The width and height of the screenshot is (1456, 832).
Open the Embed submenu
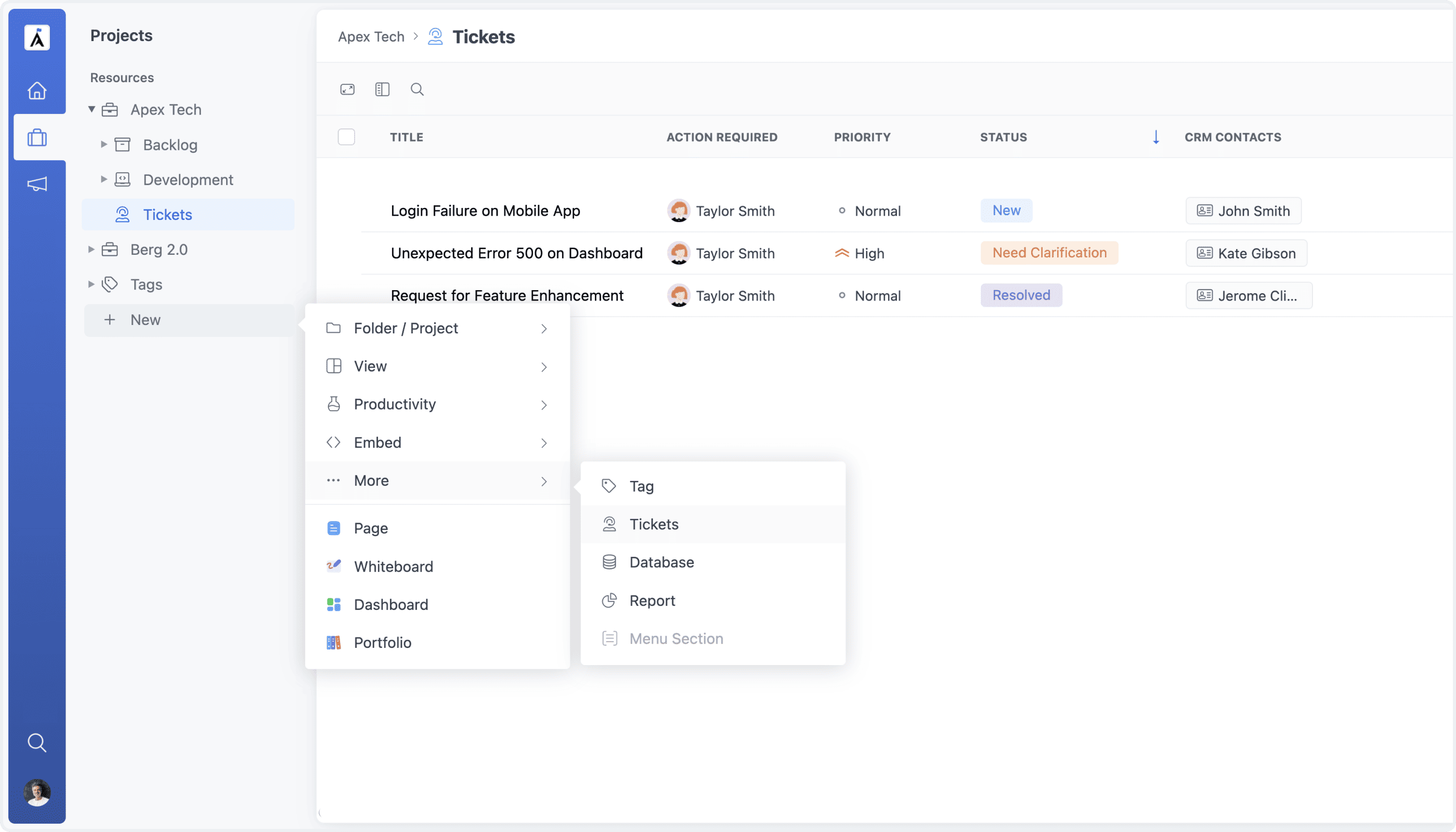click(x=437, y=443)
